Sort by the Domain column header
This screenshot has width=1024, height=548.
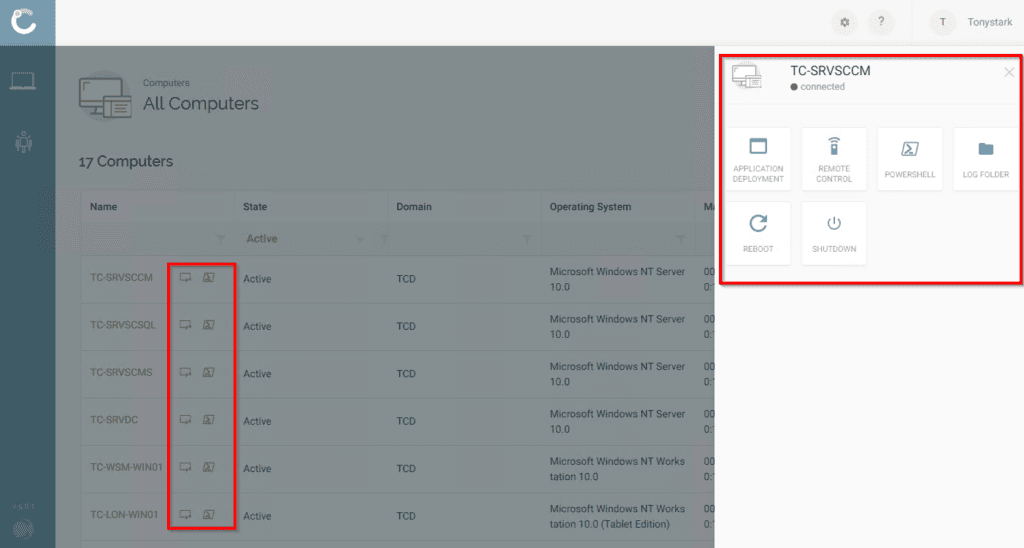[414, 206]
